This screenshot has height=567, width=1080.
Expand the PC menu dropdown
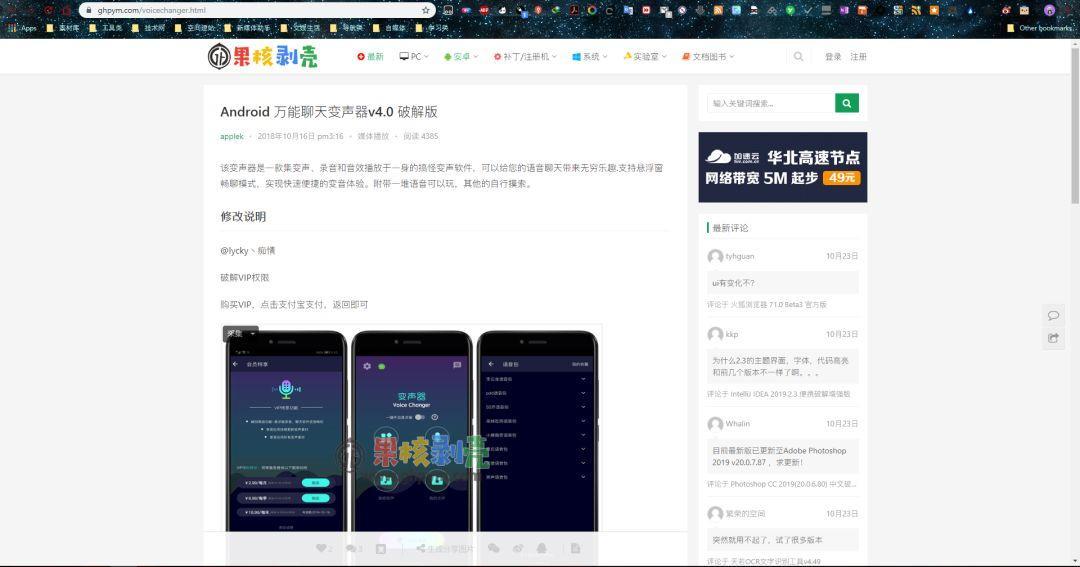[414, 57]
